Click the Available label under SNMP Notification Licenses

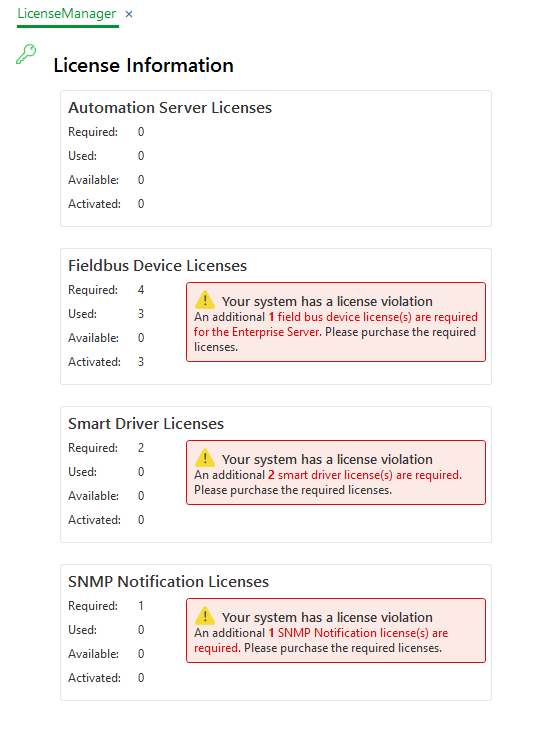click(x=94, y=654)
